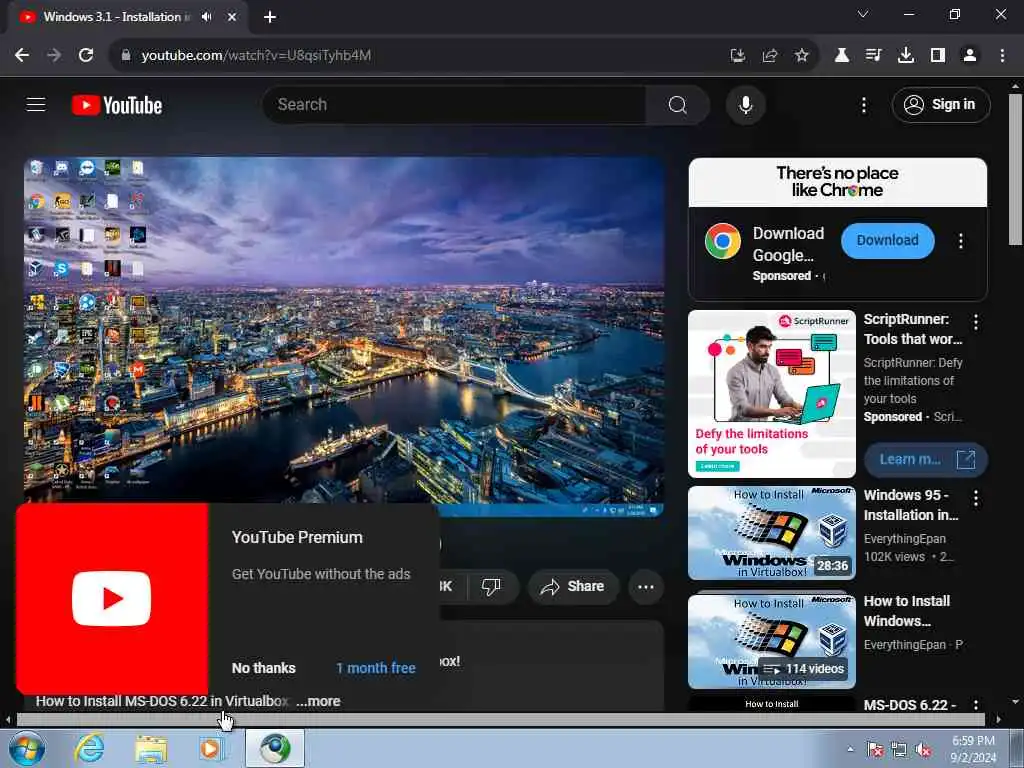Image resolution: width=1024 pixels, height=768 pixels.
Task: Open the Windows Start button
Action: (26, 748)
